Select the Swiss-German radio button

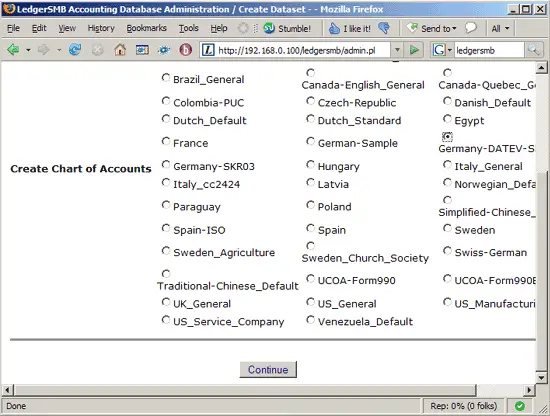click(x=447, y=251)
